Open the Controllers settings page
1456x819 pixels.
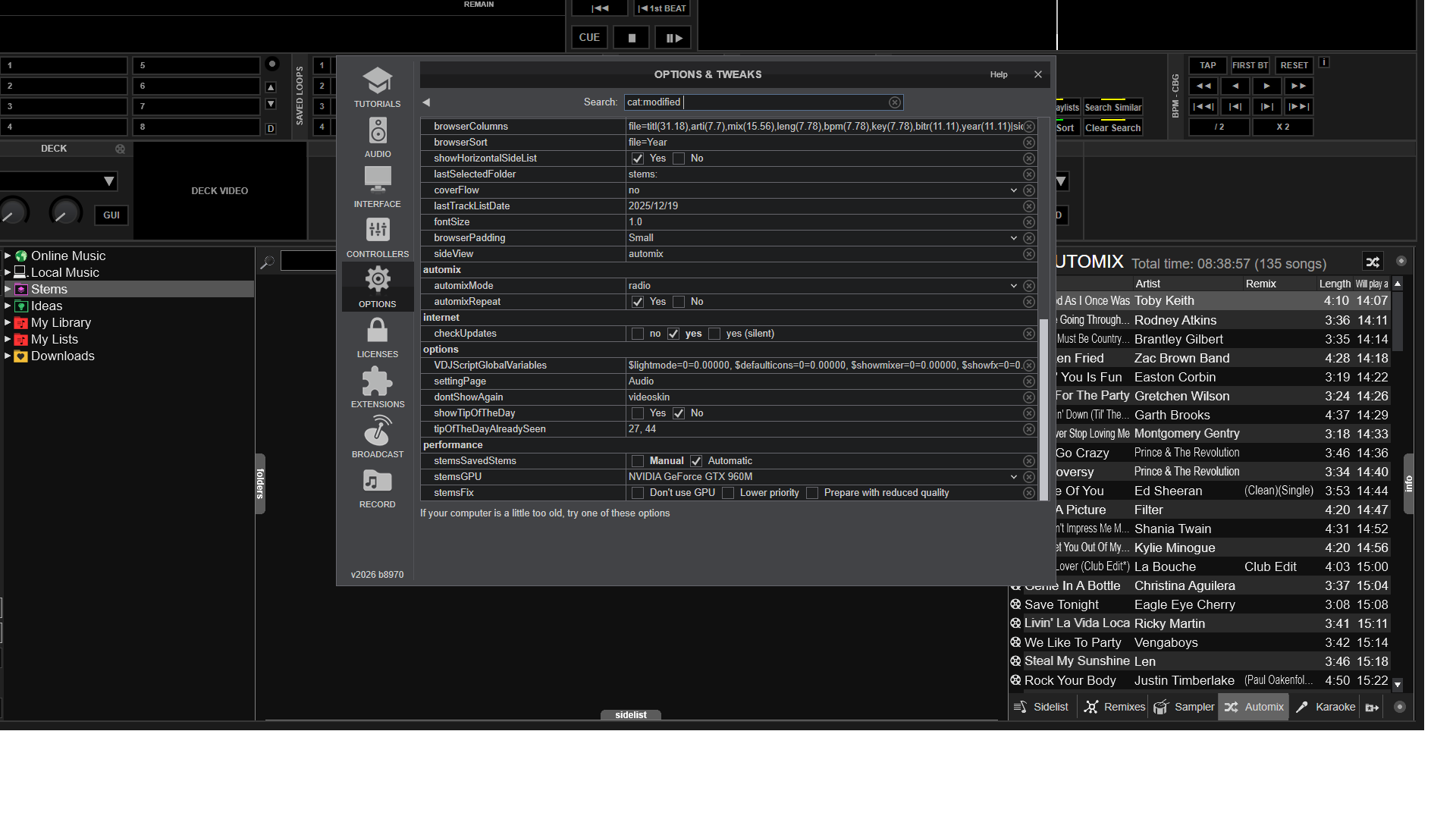(x=377, y=237)
